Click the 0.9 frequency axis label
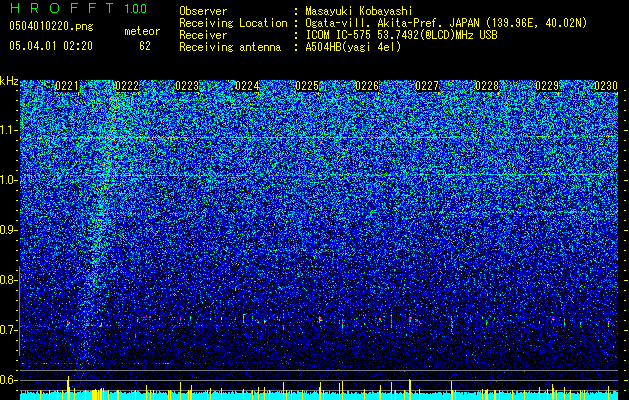 [x=8, y=230]
